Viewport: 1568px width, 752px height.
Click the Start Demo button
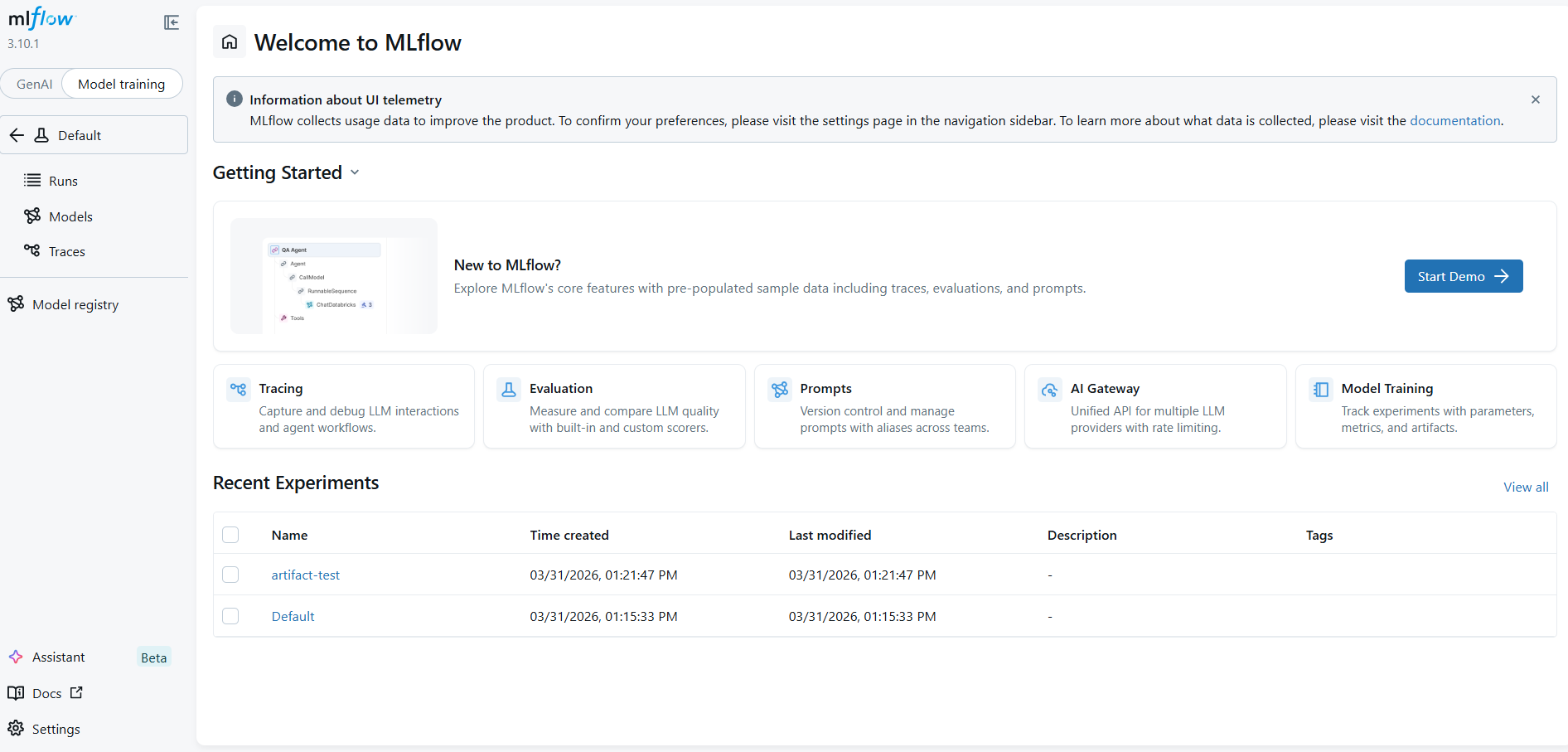(x=1463, y=276)
